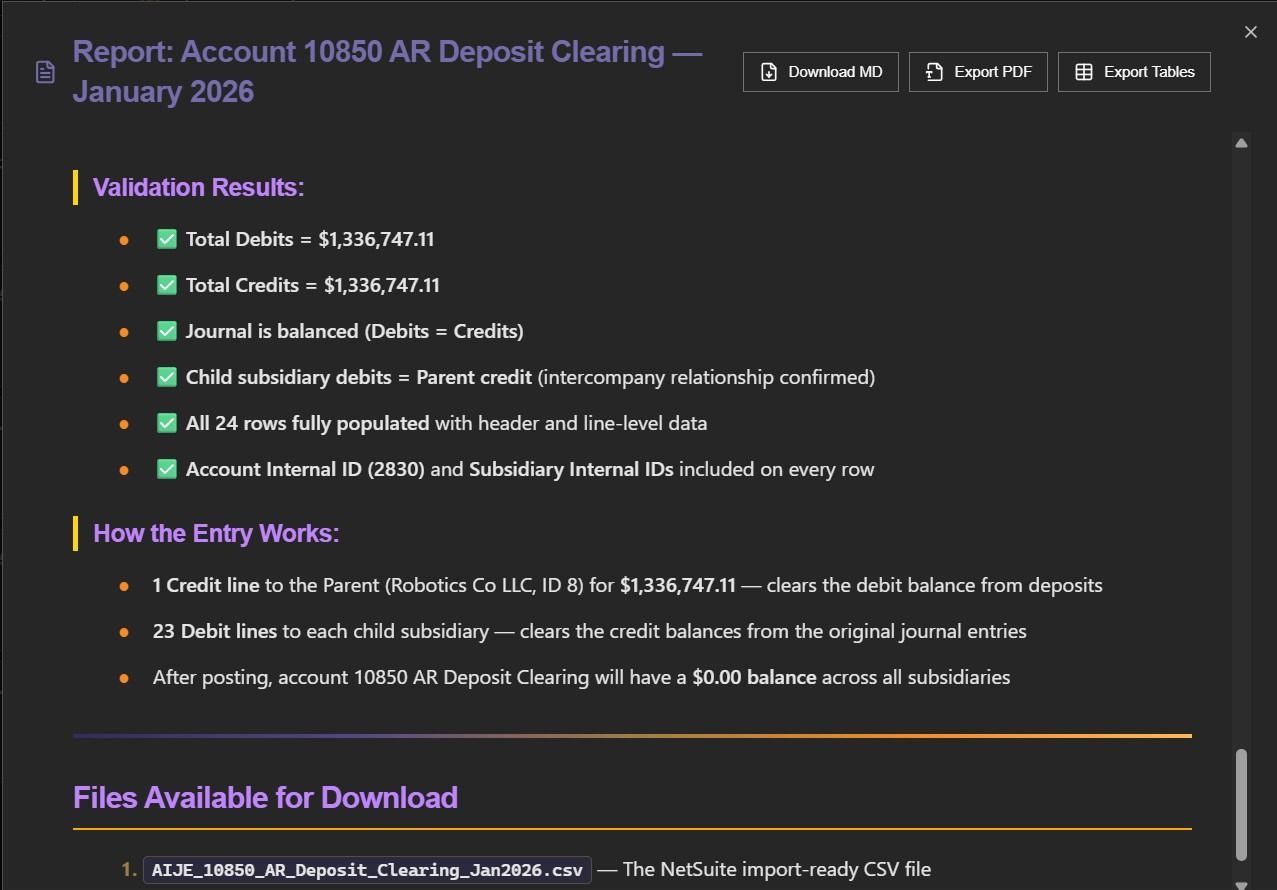This screenshot has width=1277, height=890.
Task: Click the PDF file icon in Export PDF
Action: tap(934, 72)
